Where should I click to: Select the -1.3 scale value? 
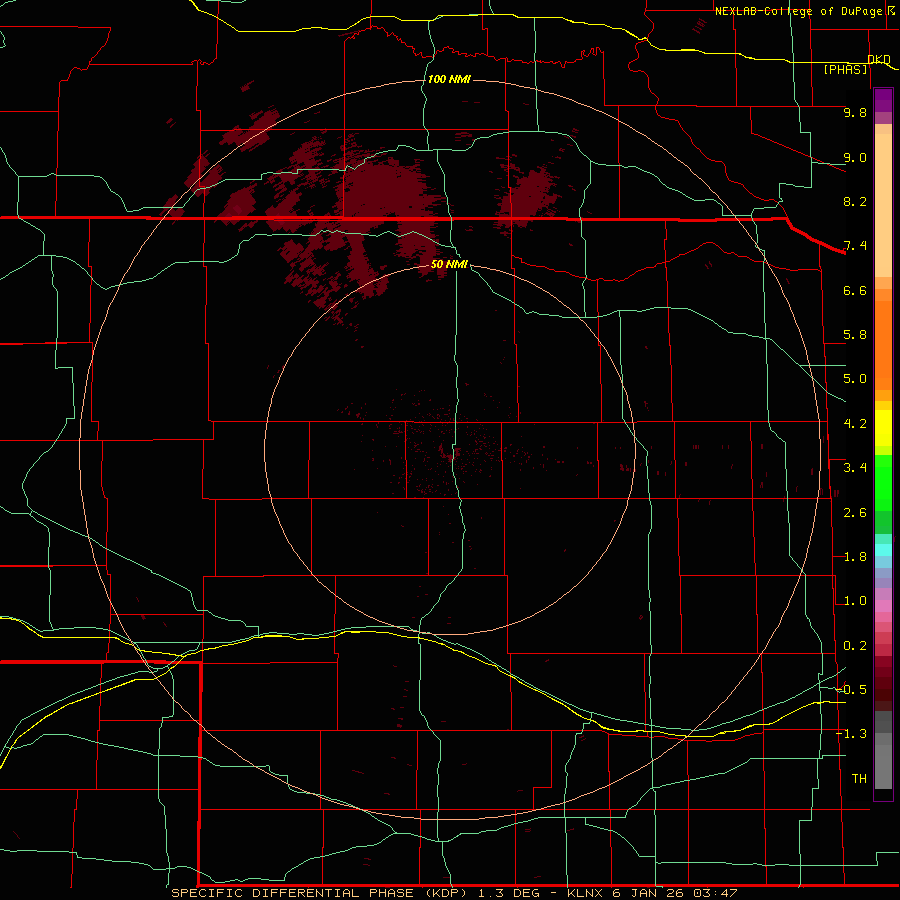[852, 734]
